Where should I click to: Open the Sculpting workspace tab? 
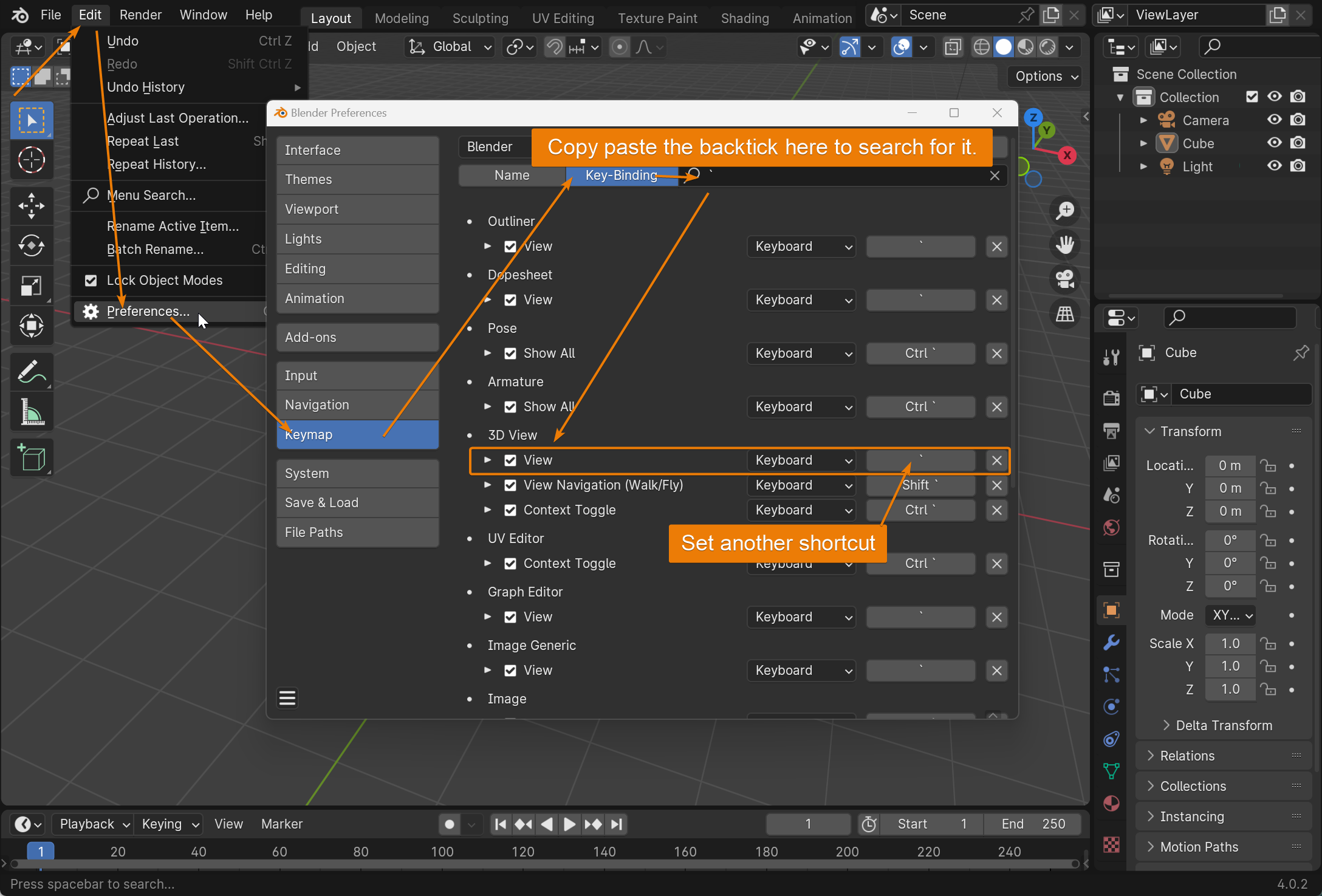(x=480, y=18)
